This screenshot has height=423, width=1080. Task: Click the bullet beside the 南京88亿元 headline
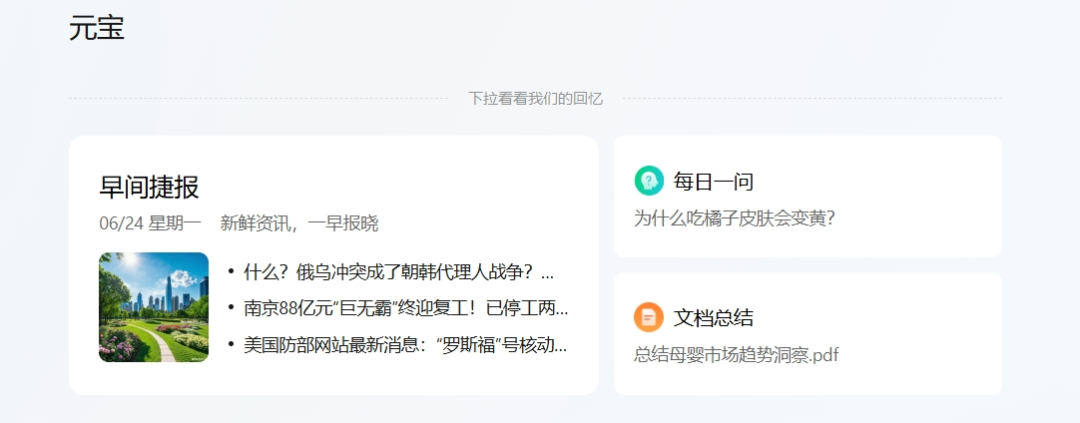(231, 308)
